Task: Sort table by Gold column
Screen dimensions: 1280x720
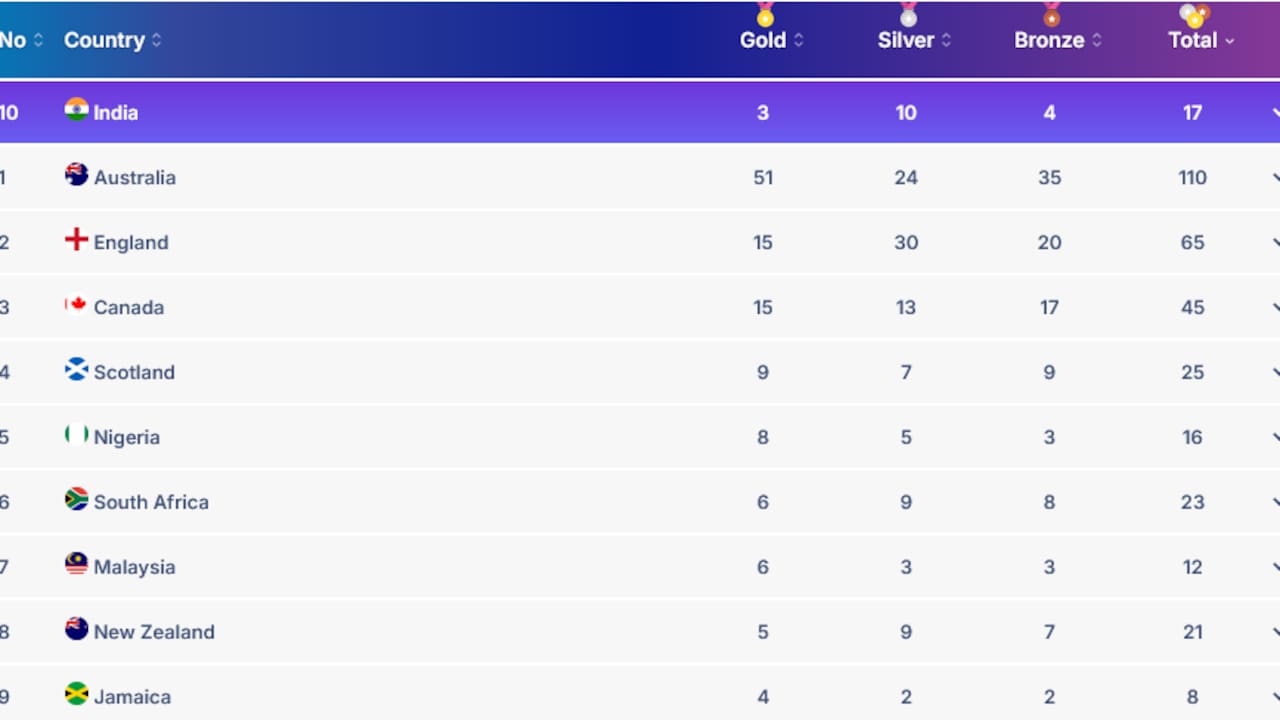Action: [771, 40]
